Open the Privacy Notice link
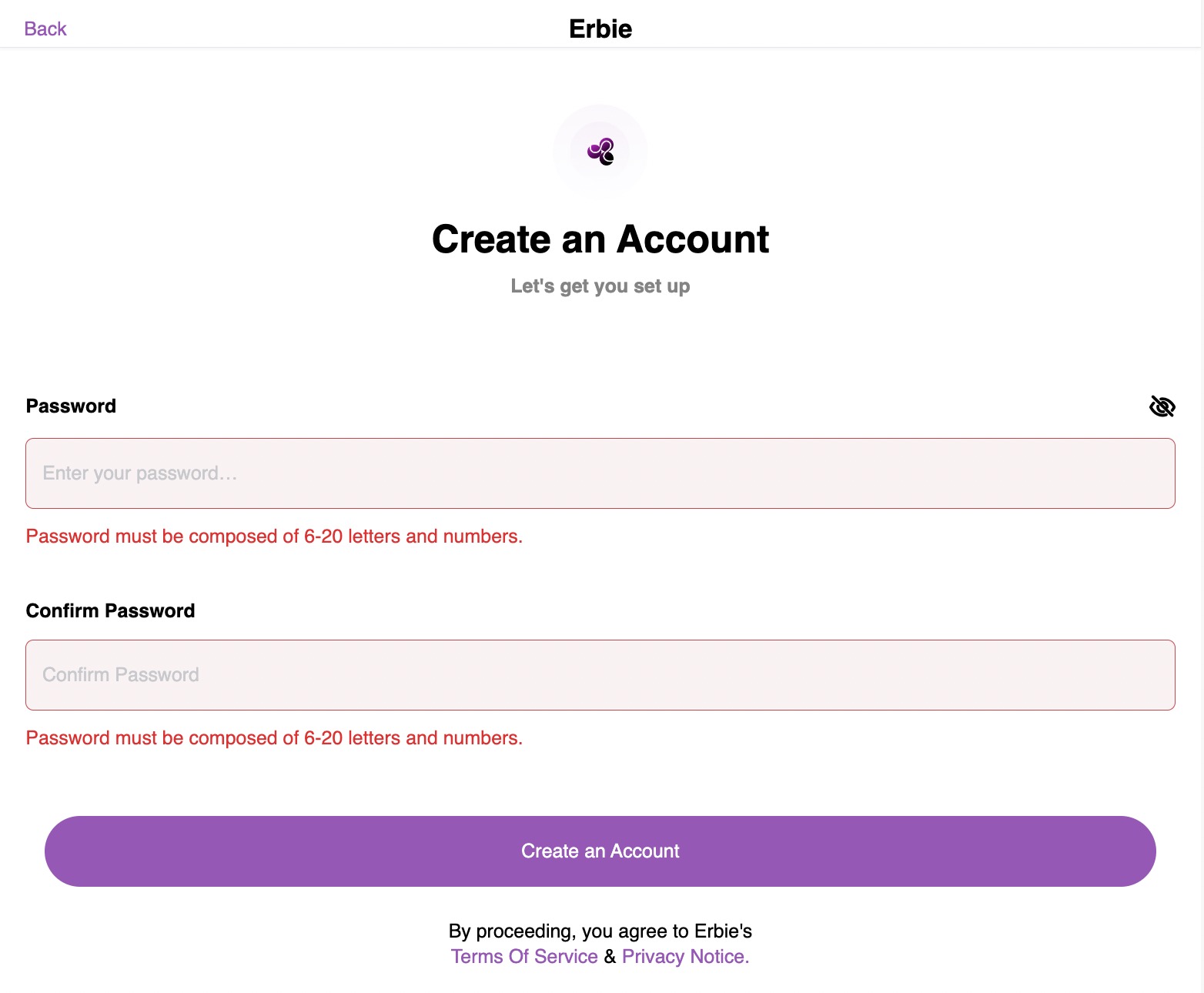 [685, 957]
